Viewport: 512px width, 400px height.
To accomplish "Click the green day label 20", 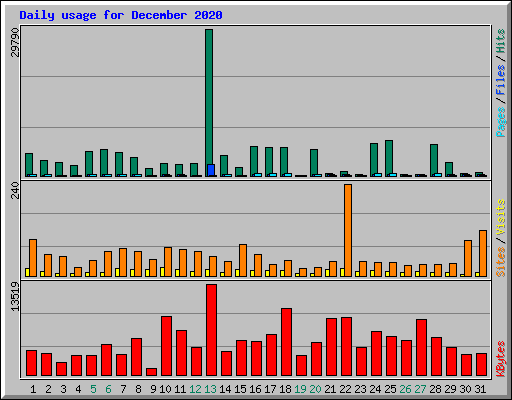I will (x=315, y=389).
